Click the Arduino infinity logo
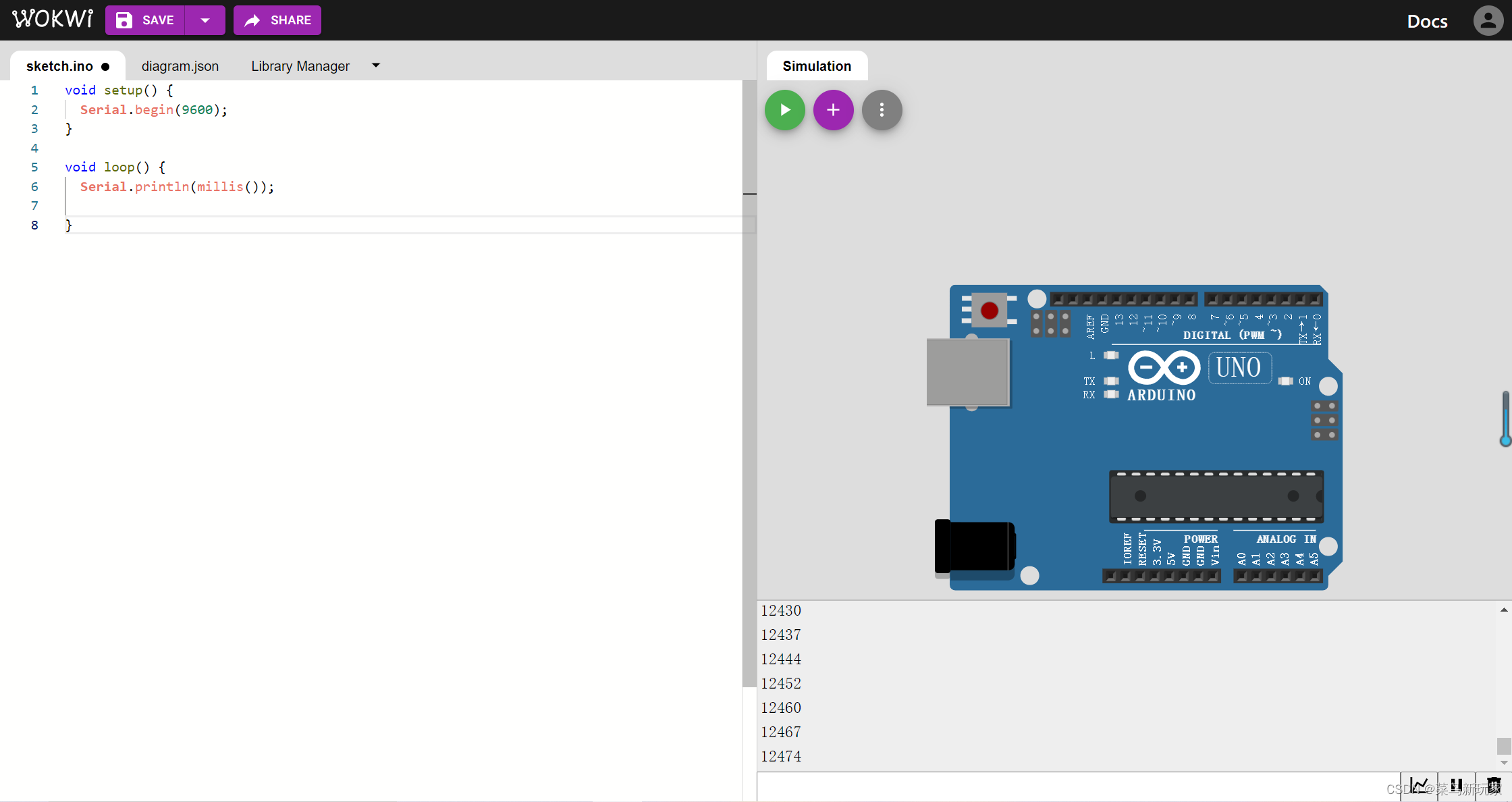 (1164, 368)
